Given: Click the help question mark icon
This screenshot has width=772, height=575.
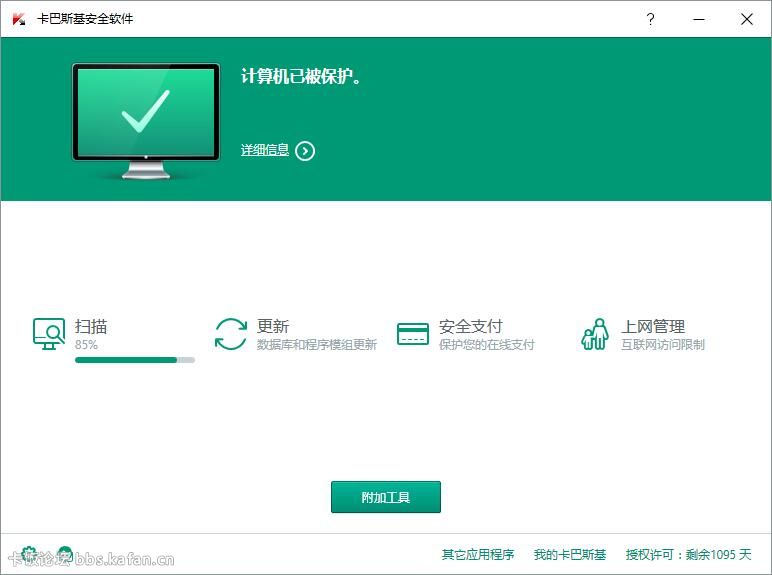Looking at the screenshot, I should click(x=650, y=19).
